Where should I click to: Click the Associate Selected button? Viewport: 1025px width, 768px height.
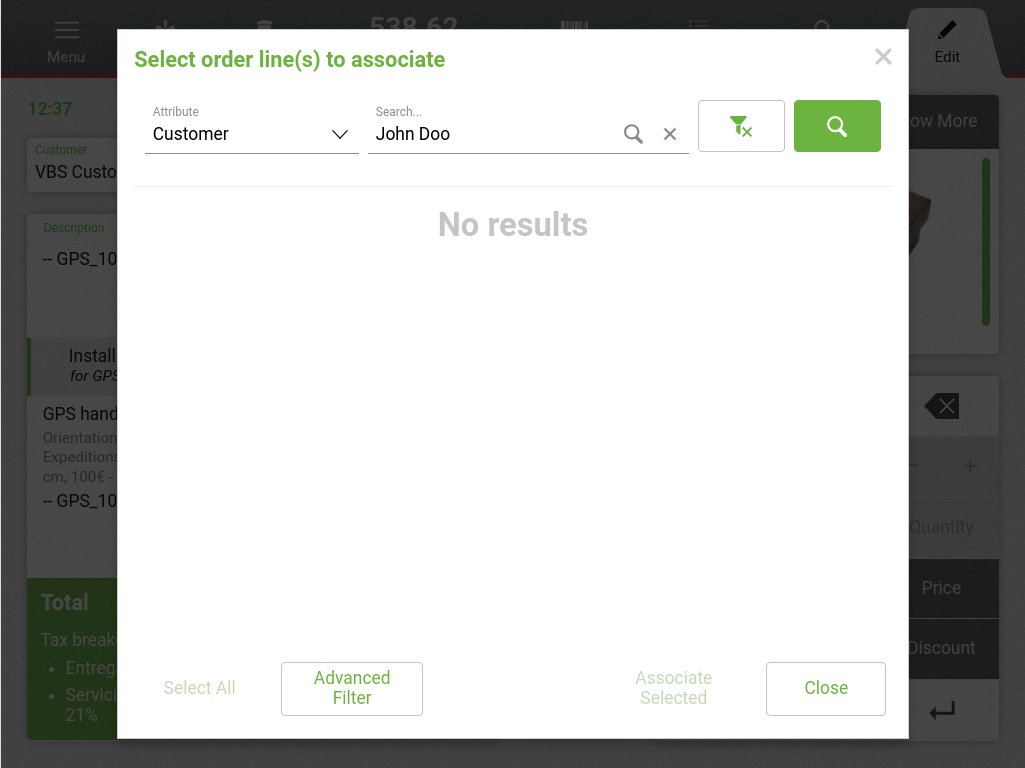673,688
